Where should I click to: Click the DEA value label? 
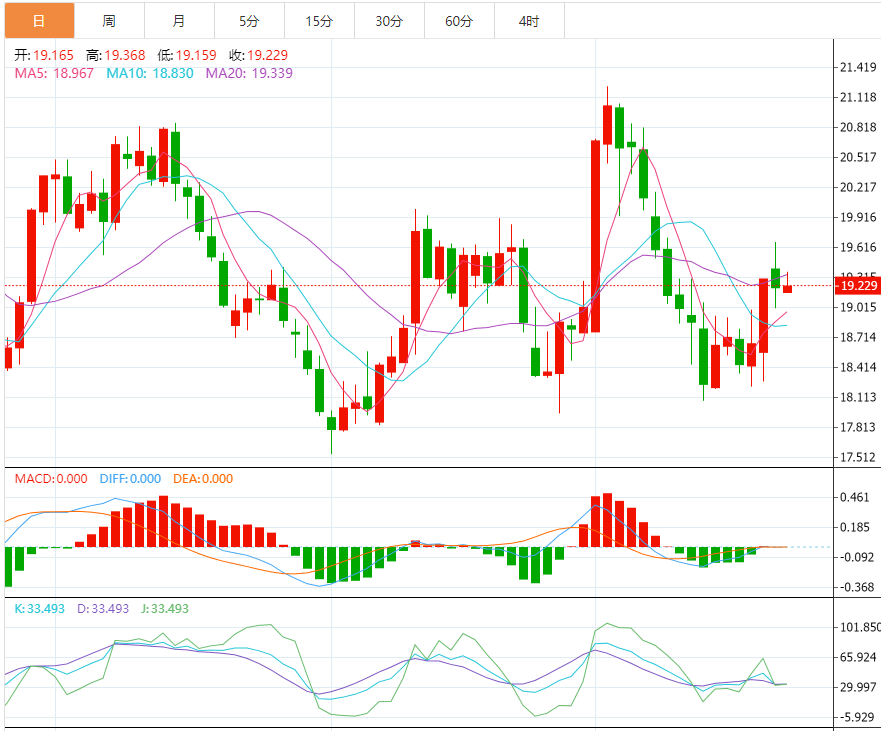tap(203, 479)
